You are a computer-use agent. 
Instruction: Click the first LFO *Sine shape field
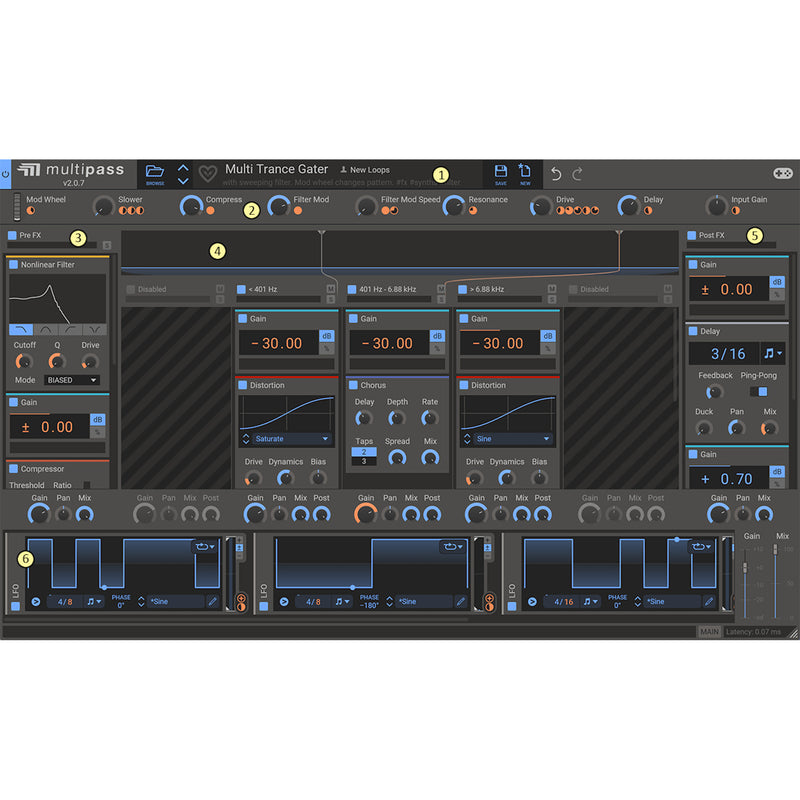click(177, 602)
